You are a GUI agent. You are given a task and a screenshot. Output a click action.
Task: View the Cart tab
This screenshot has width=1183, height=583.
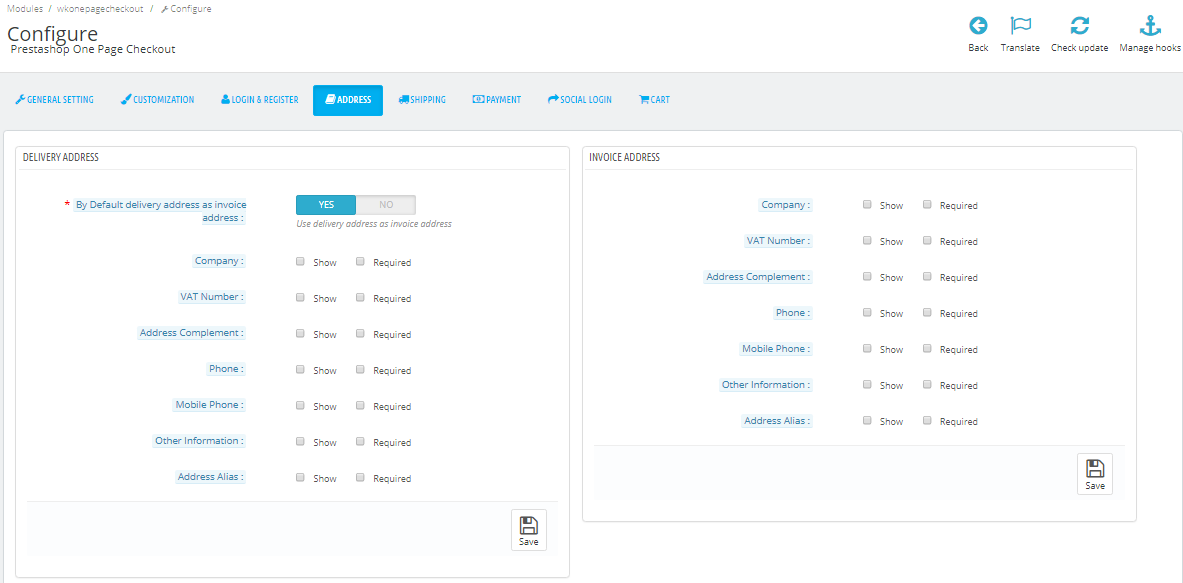tap(654, 100)
